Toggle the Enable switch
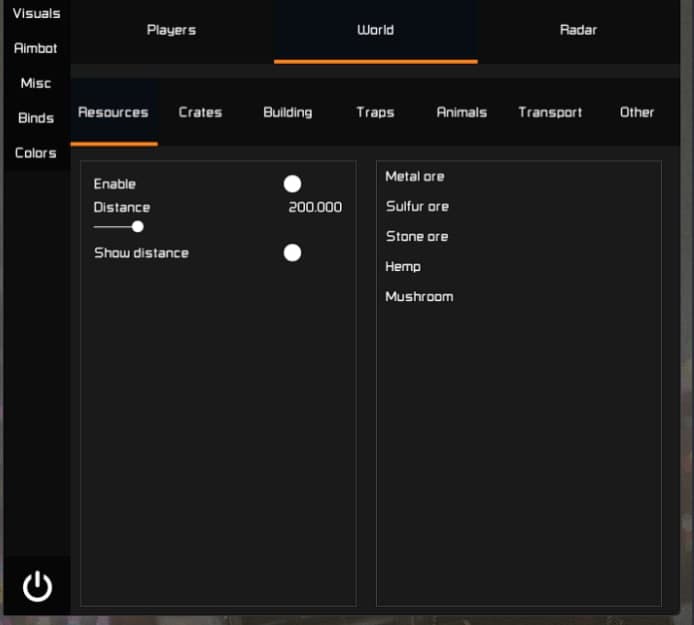 click(292, 184)
